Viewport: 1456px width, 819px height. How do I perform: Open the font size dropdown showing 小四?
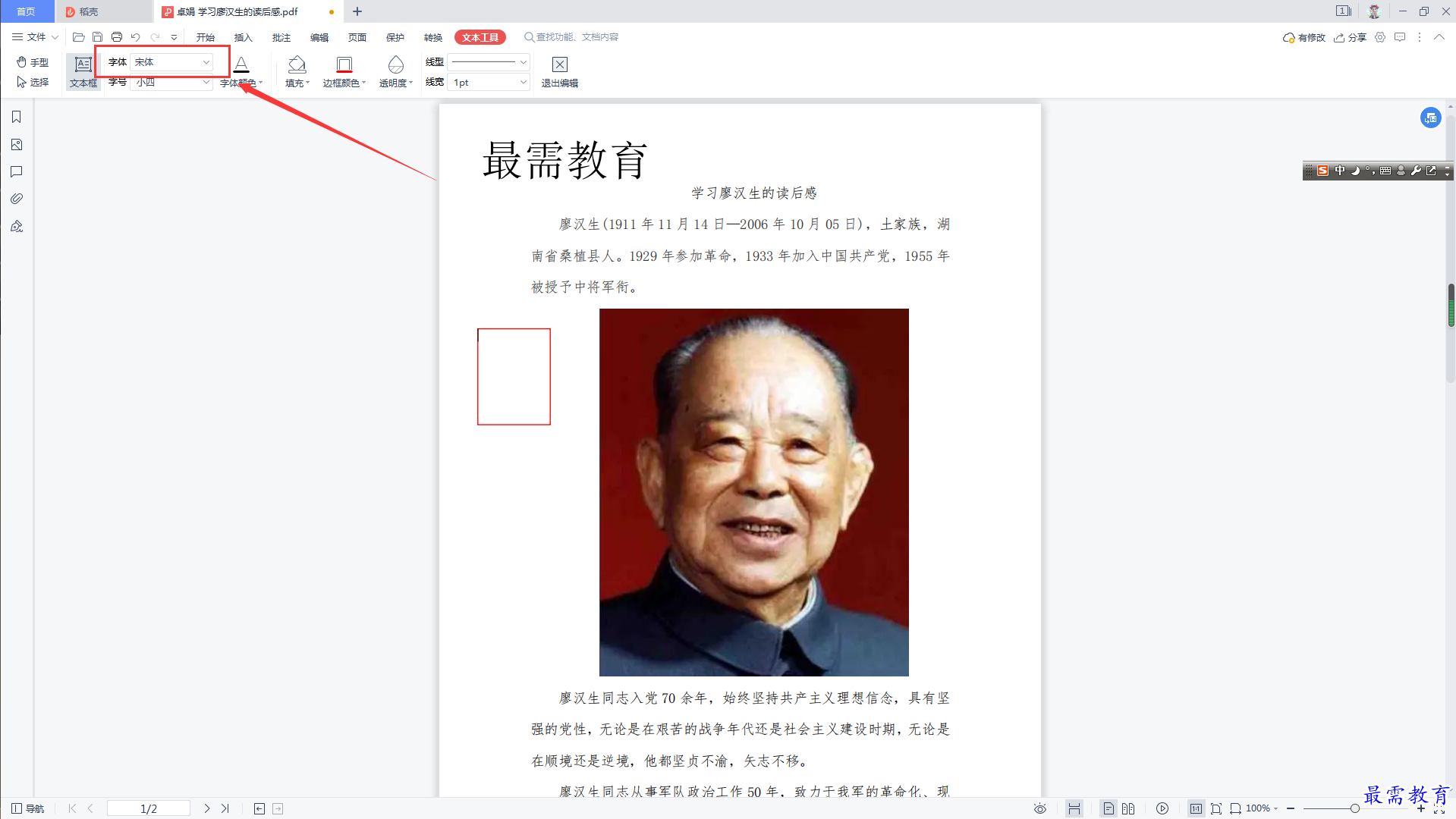[172, 82]
